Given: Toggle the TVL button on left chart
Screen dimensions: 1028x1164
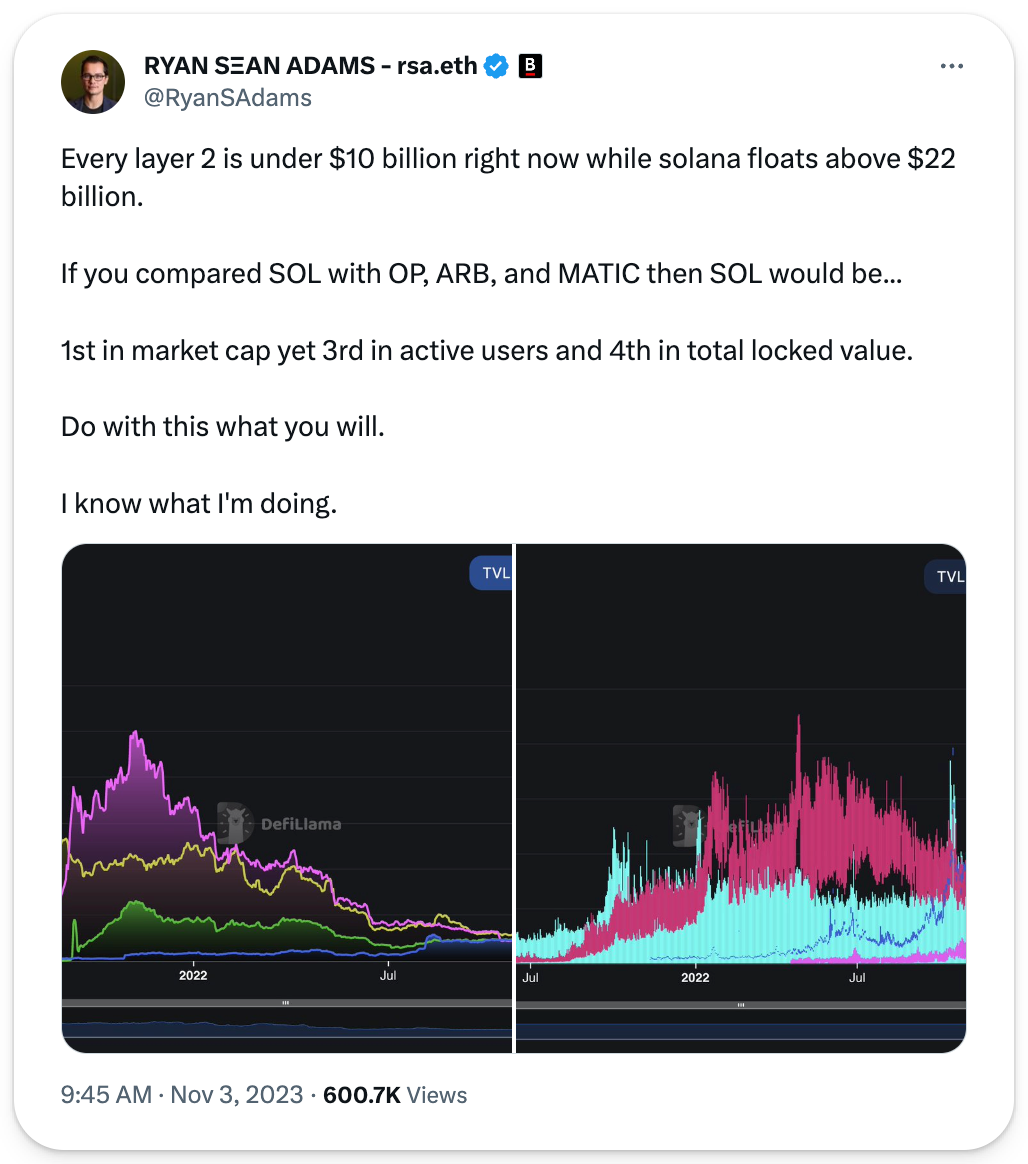Looking at the screenshot, I should pyautogui.click(x=491, y=573).
